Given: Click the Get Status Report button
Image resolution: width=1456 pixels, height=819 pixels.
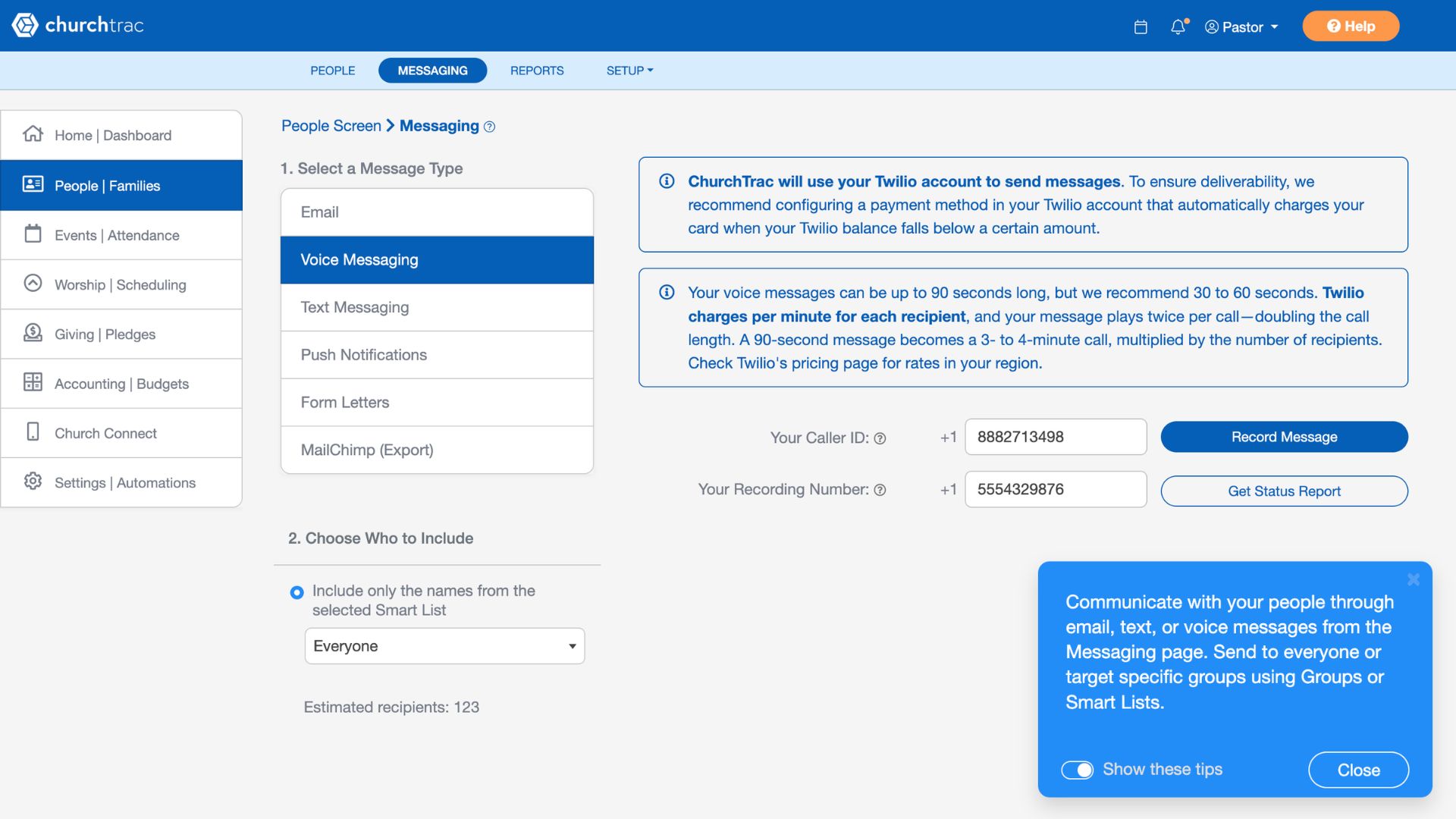Looking at the screenshot, I should [1284, 491].
